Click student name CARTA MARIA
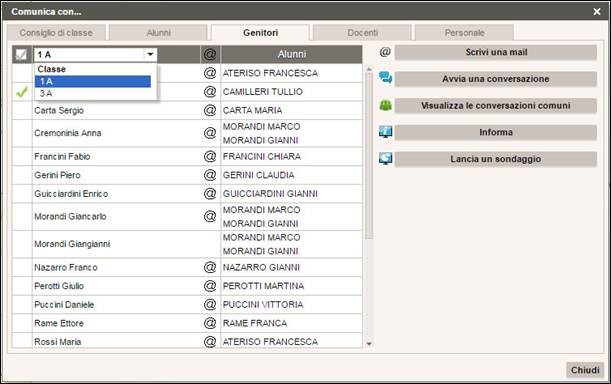Screen dimensions: 611x384 [253, 110]
